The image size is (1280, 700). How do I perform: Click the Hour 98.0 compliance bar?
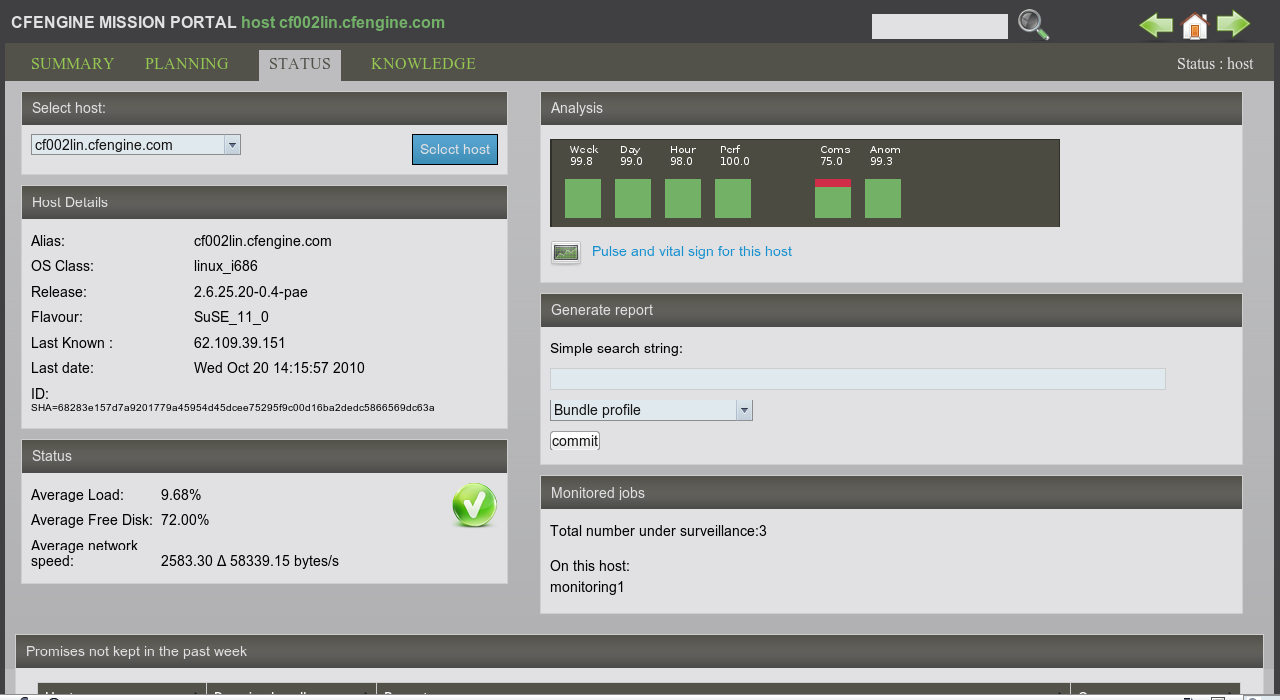683,198
